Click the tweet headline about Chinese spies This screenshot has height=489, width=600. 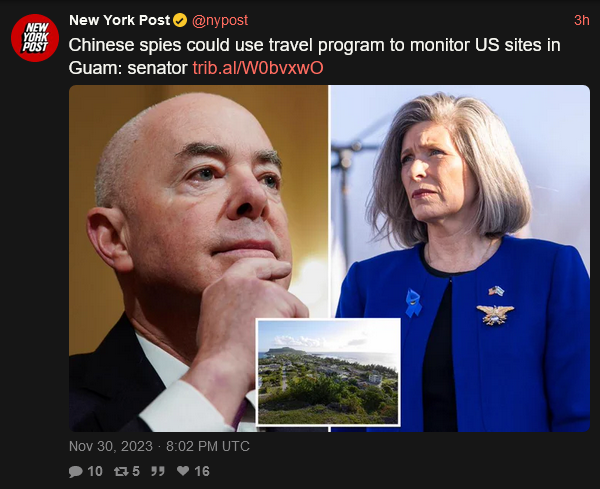[314, 56]
